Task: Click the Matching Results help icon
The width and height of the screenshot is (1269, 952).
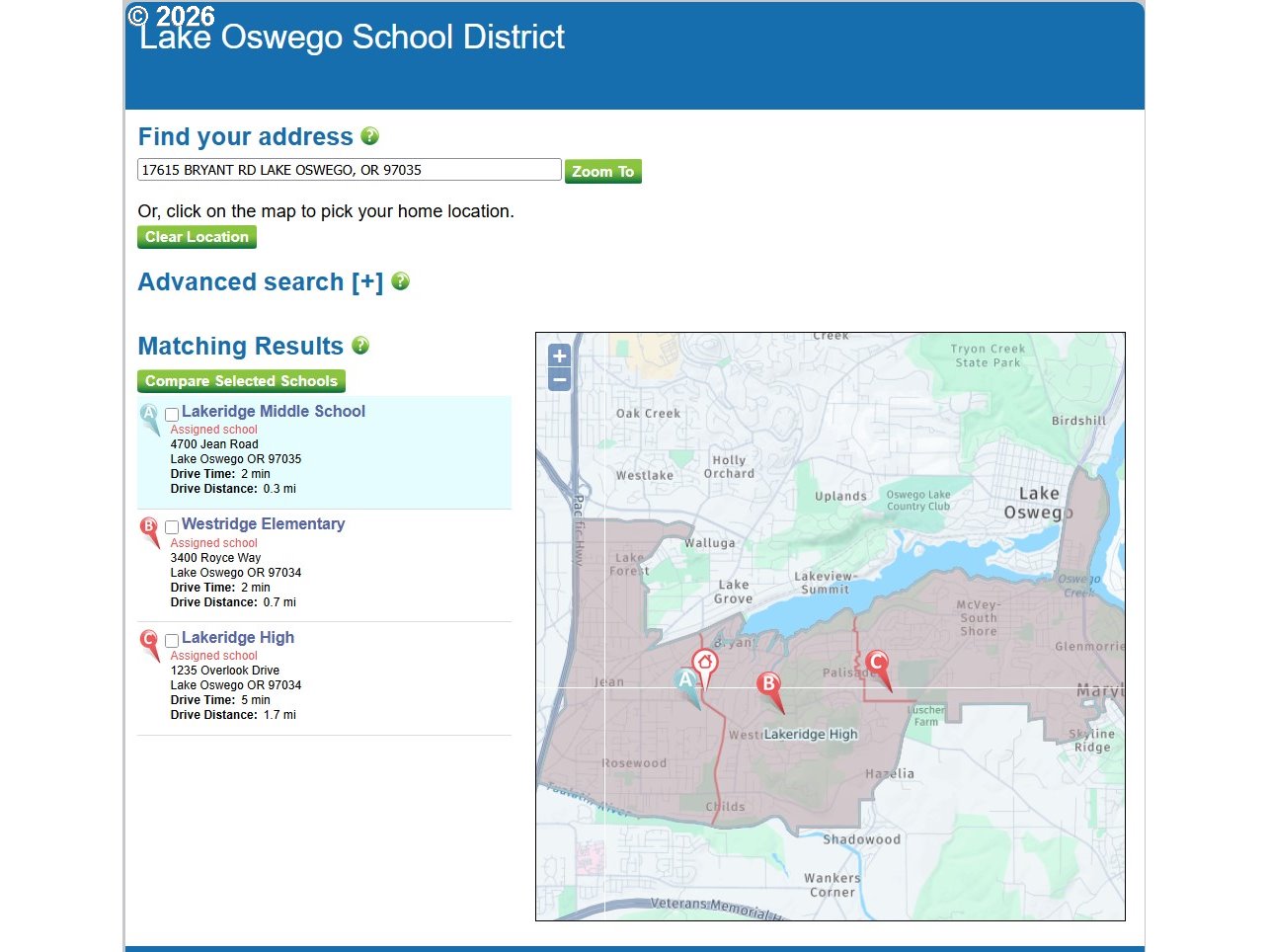Action: (360, 346)
